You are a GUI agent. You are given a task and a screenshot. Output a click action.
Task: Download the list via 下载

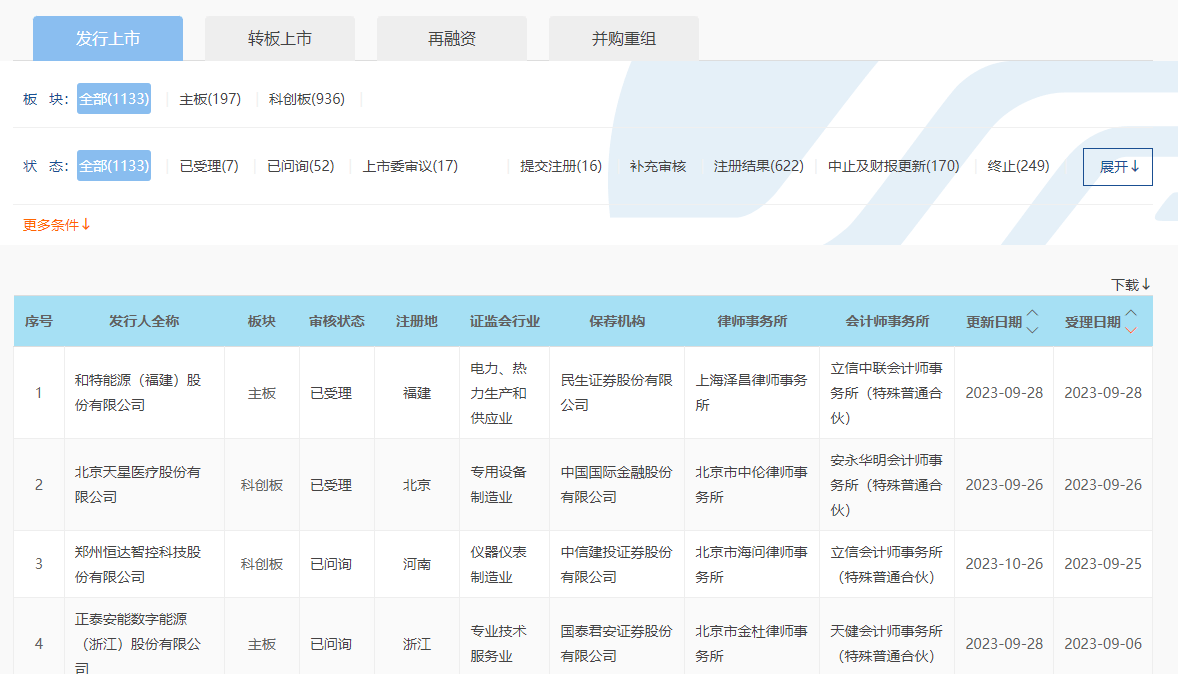(1131, 285)
